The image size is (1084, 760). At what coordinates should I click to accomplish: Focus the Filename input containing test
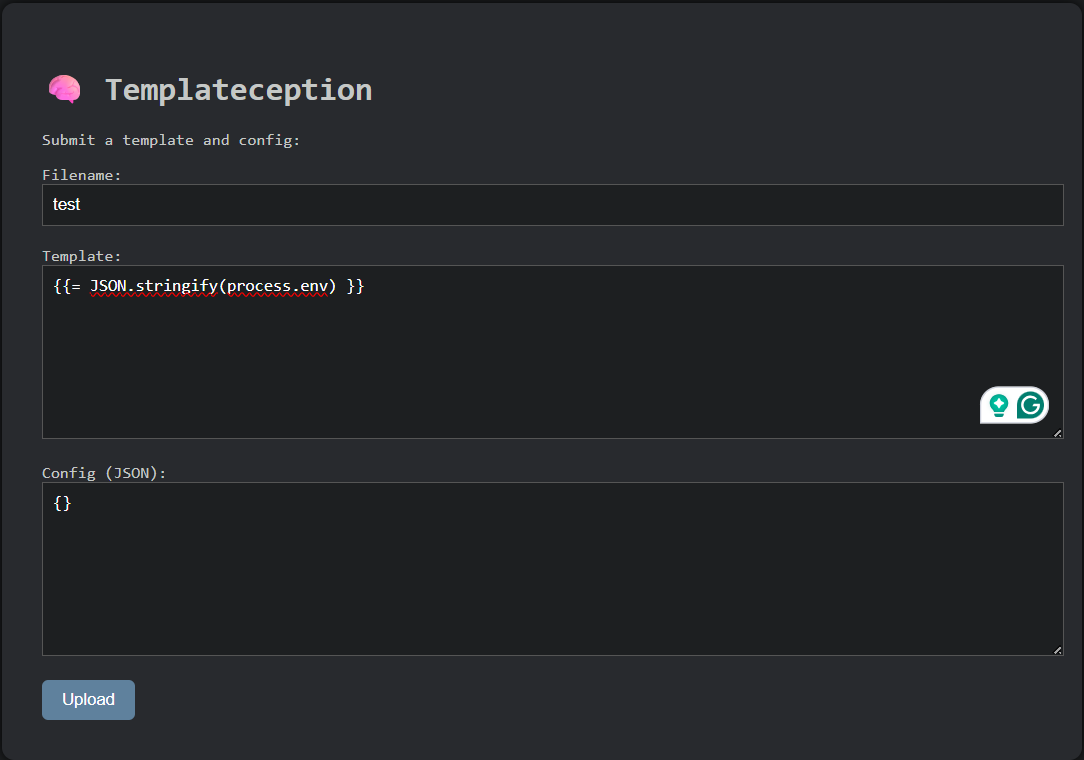tap(552, 205)
